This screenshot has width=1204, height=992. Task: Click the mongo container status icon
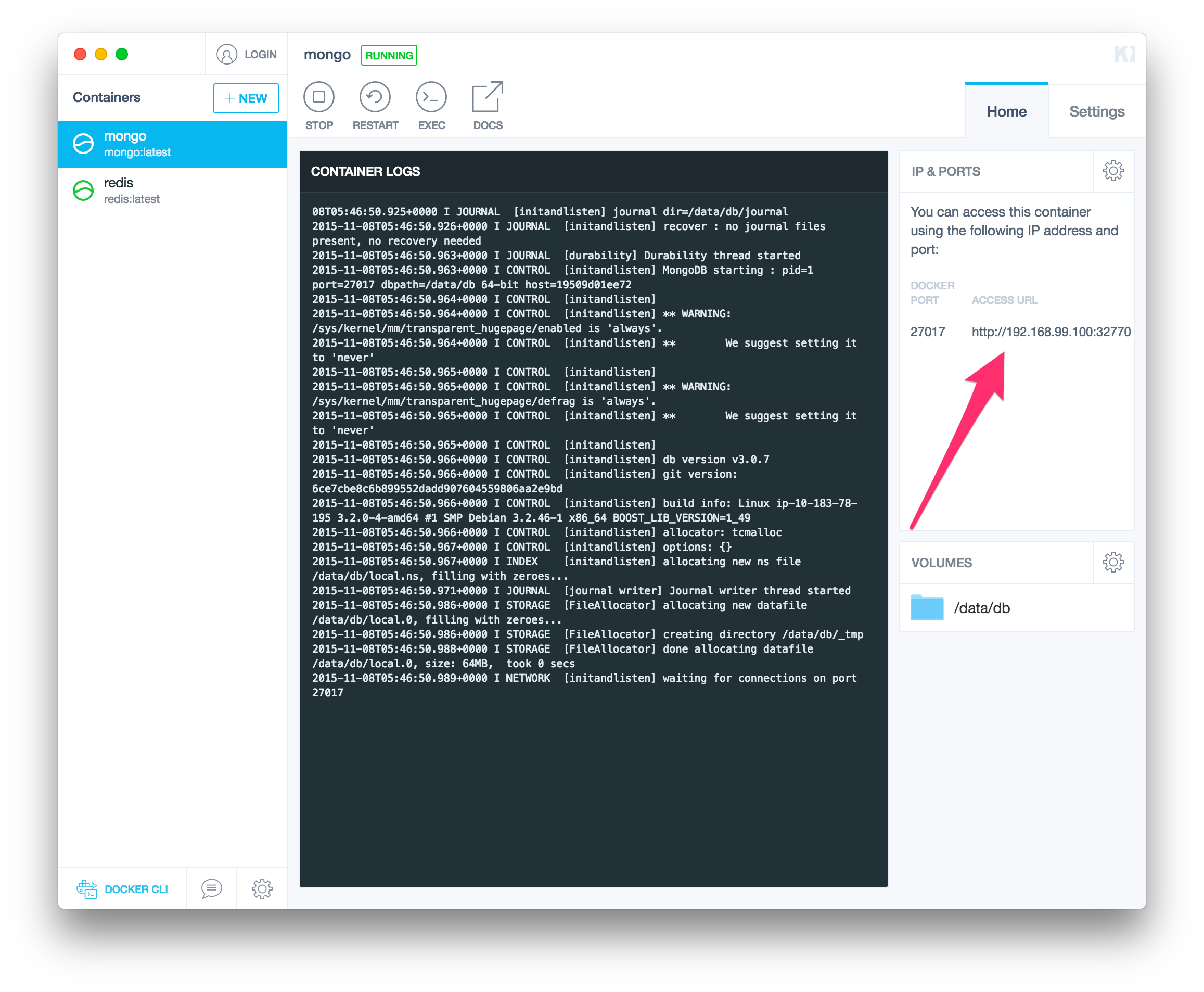click(83, 144)
